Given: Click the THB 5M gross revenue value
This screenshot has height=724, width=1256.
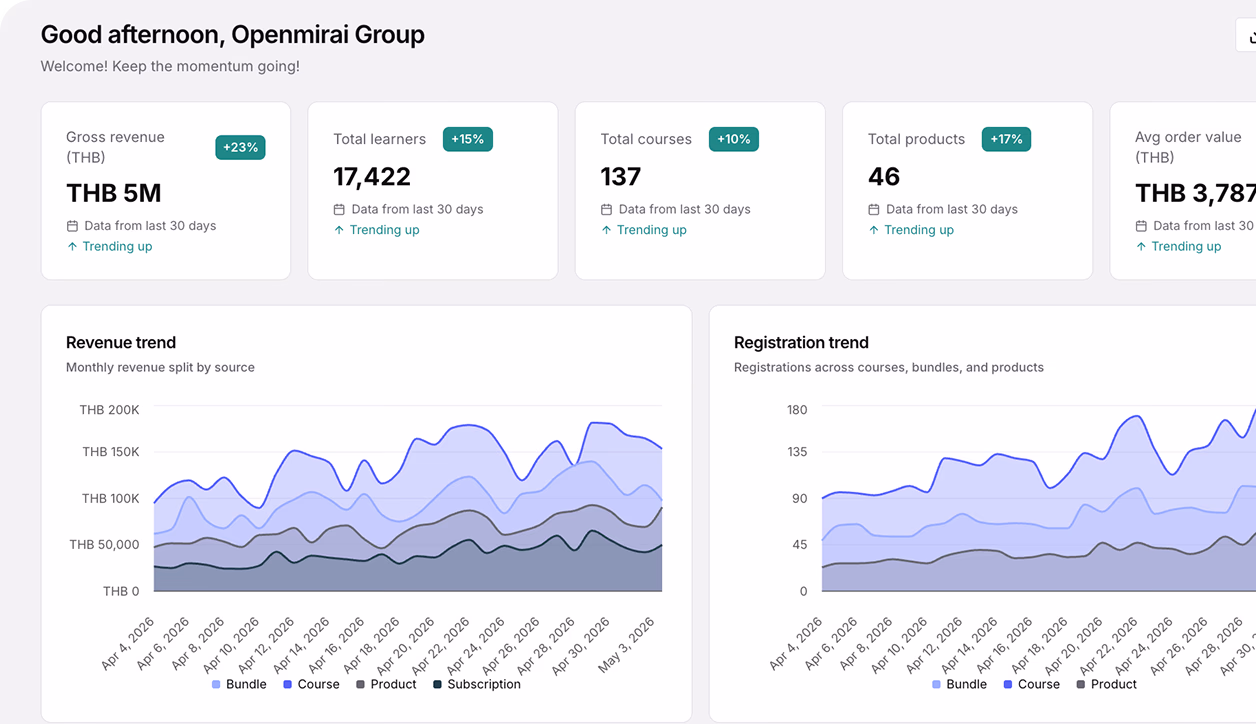Looking at the screenshot, I should (114, 193).
